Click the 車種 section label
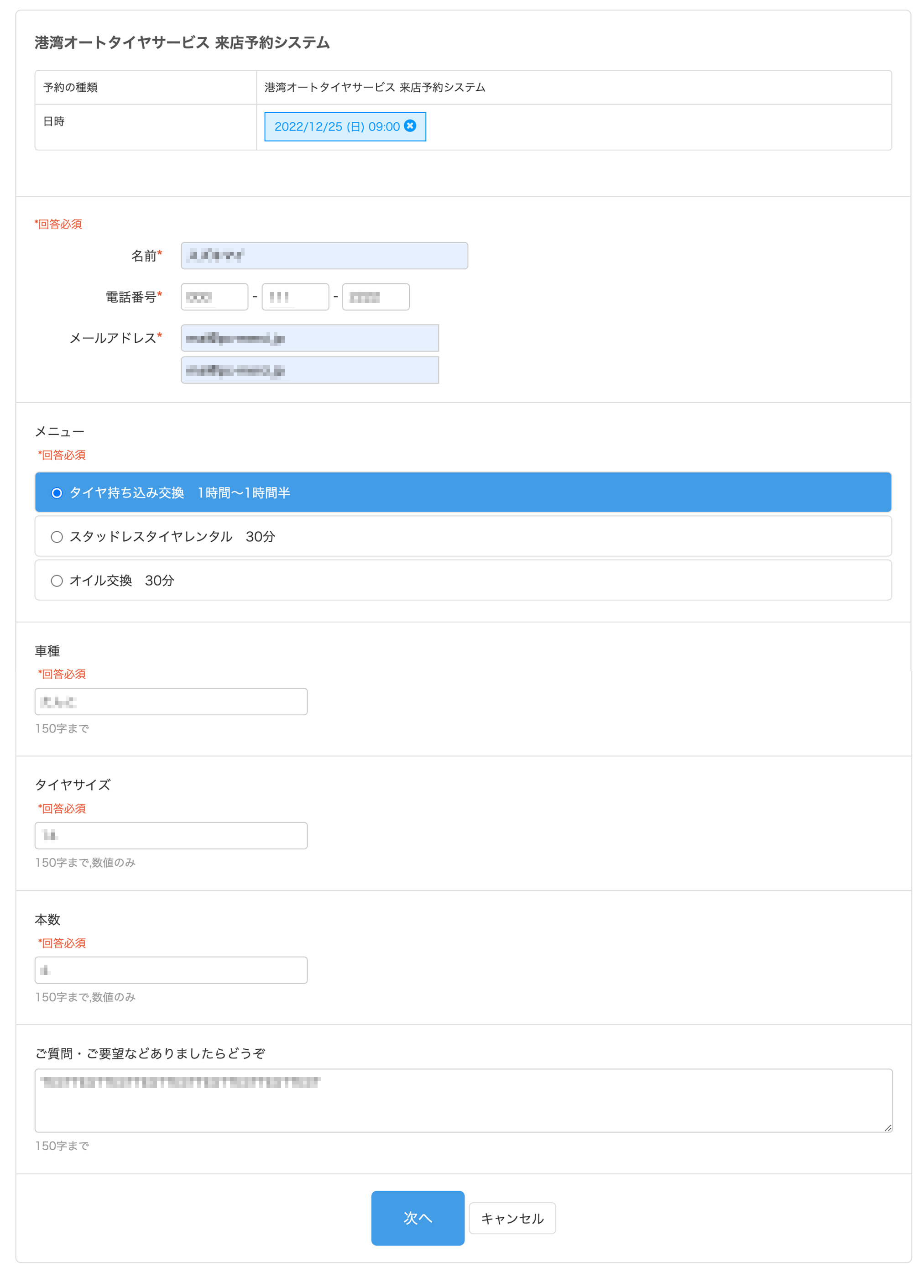Screen dimensions: 924x1288 coord(47,651)
